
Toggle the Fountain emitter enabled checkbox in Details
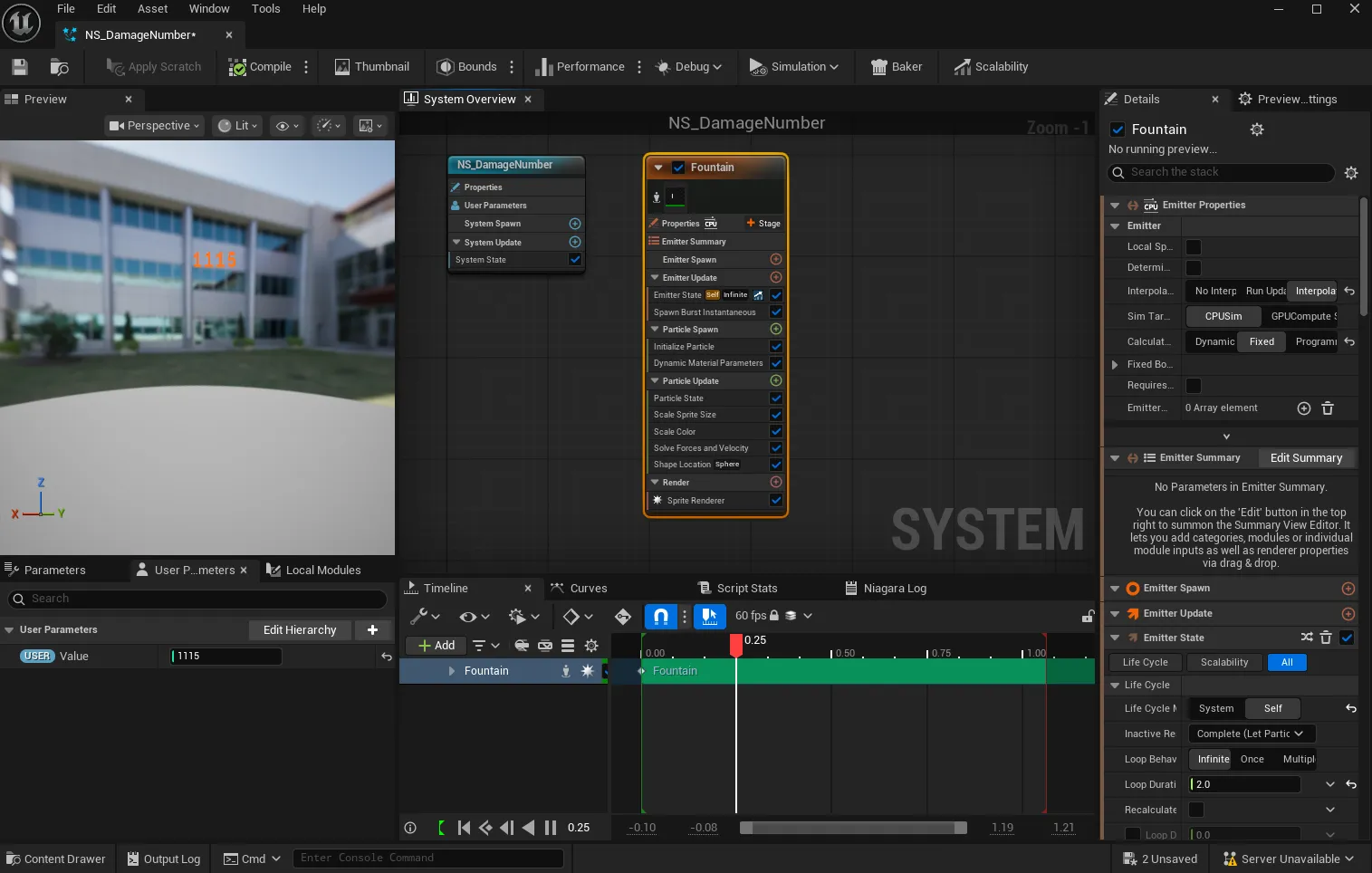[x=1118, y=130]
